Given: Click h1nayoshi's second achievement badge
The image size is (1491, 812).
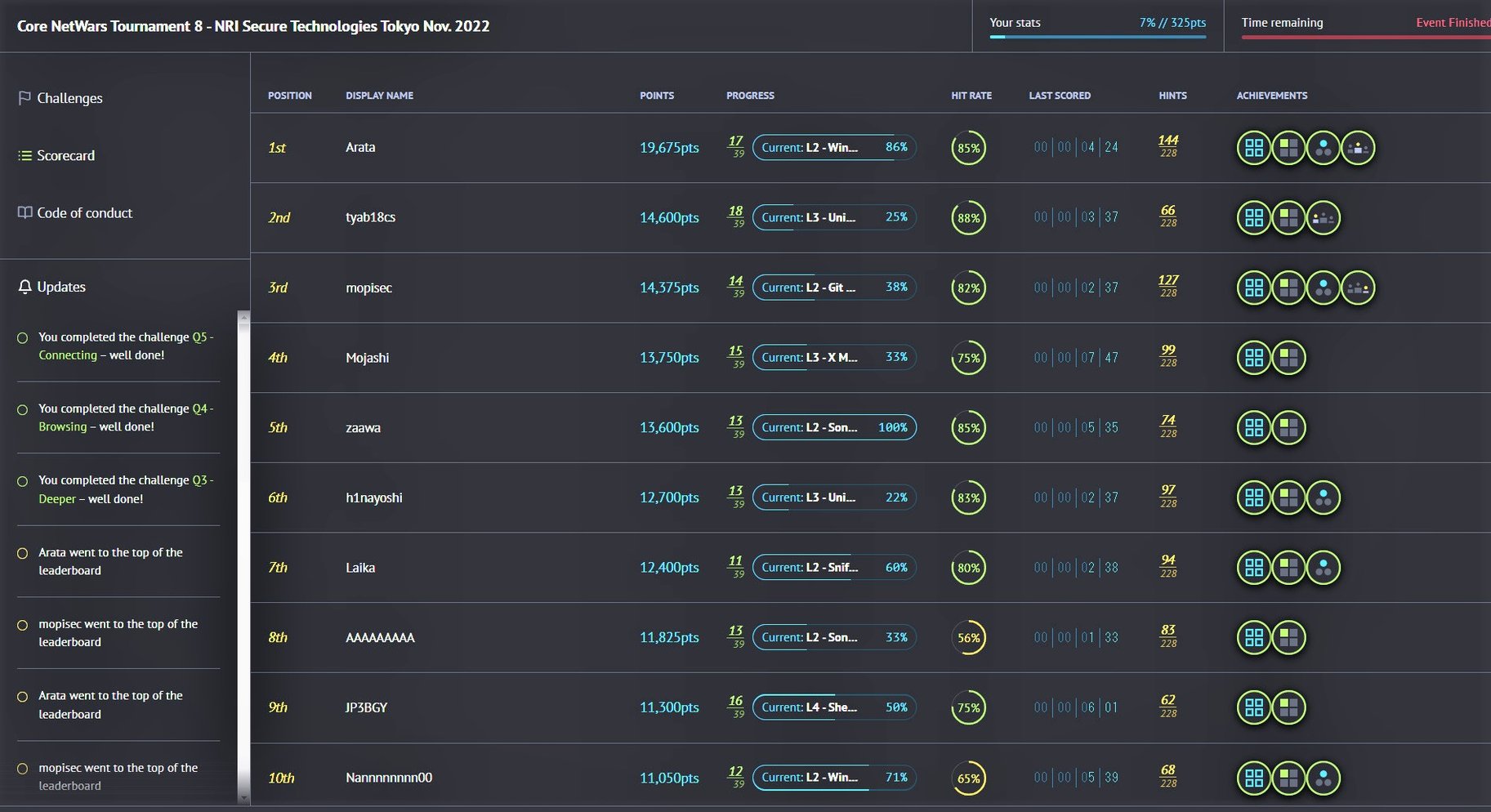Looking at the screenshot, I should (1288, 497).
